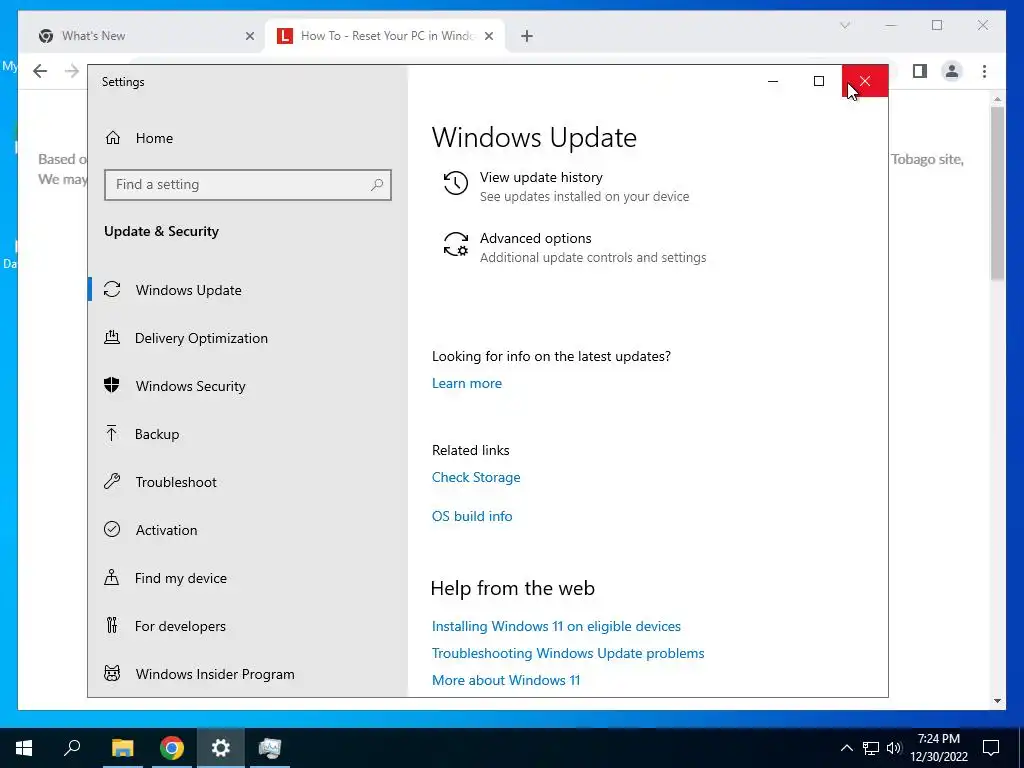This screenshot has width=1024, height=768.
Task: Close the What's New Chrome tab
Action: (249, 37)
